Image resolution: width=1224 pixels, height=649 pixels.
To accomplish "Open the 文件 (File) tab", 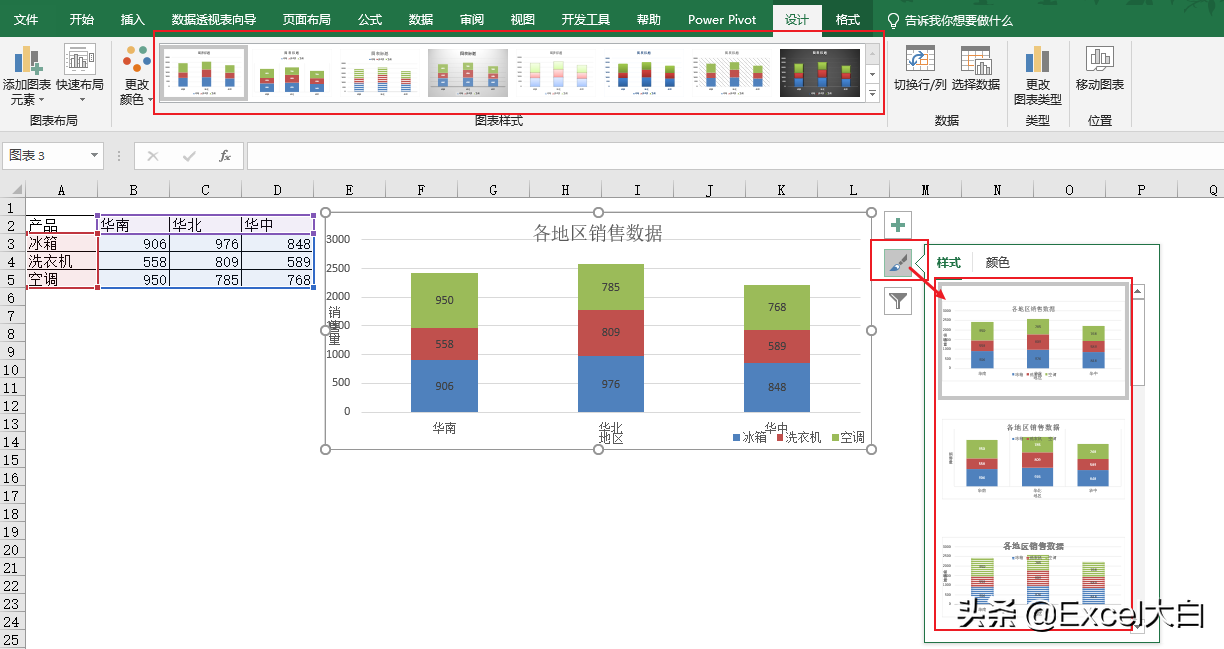I will click(x=26, y=20).
